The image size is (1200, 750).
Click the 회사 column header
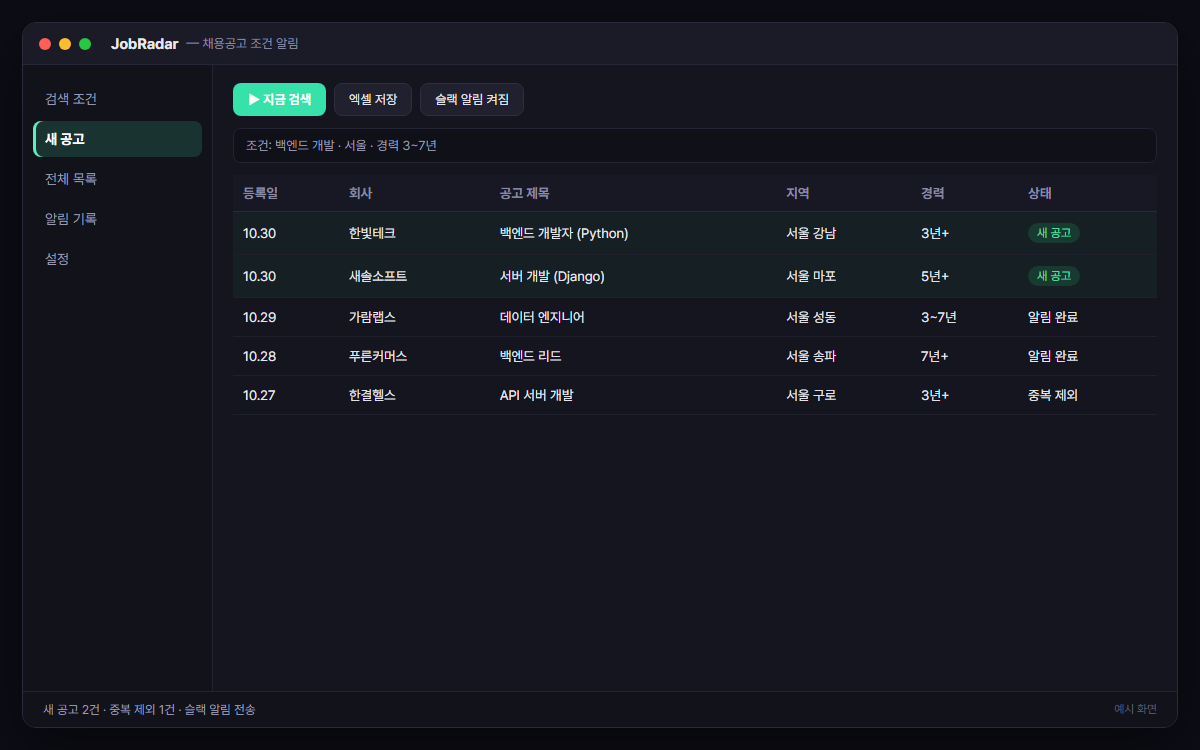(360, 193)
